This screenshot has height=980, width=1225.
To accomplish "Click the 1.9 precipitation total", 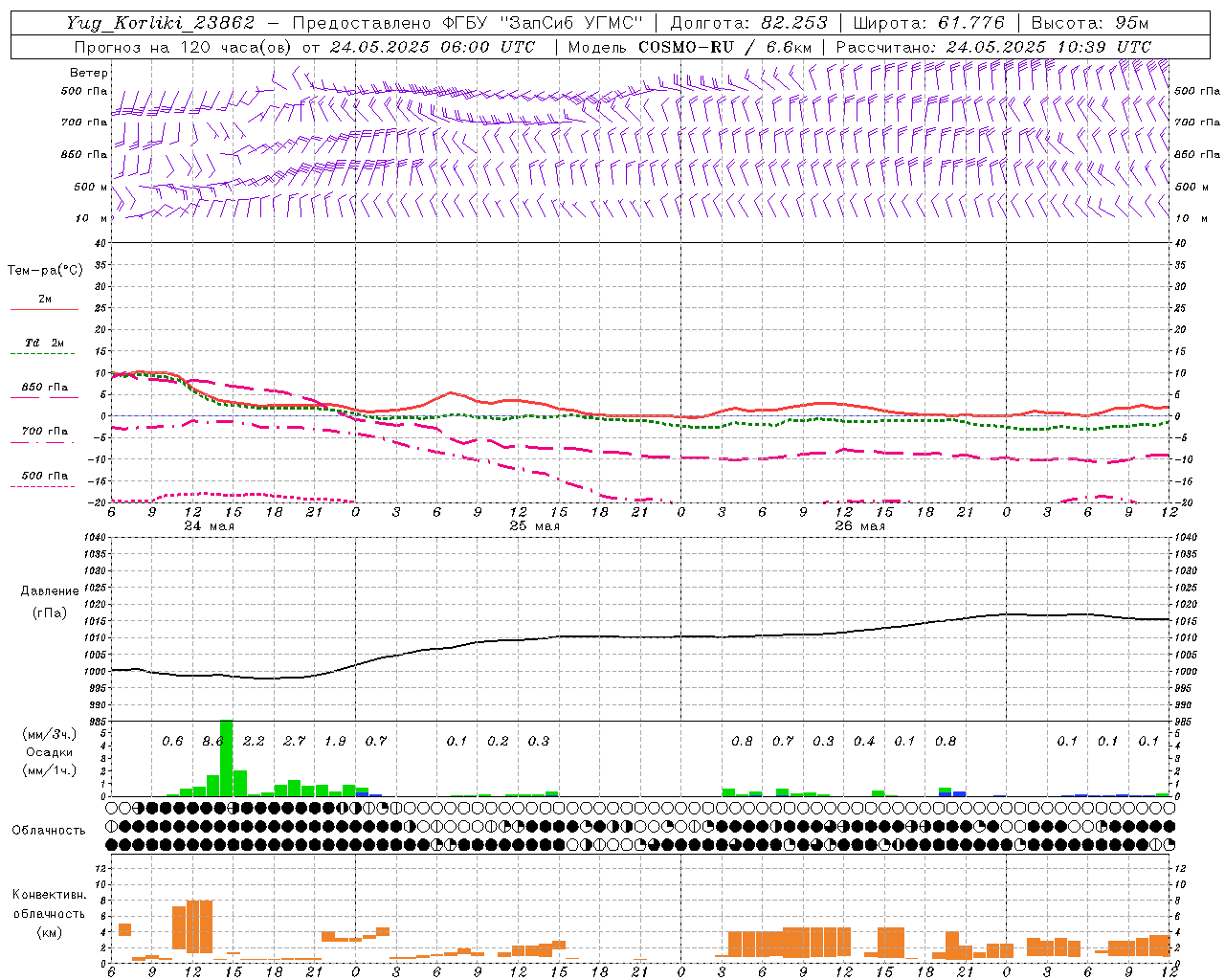I will 335,742.
